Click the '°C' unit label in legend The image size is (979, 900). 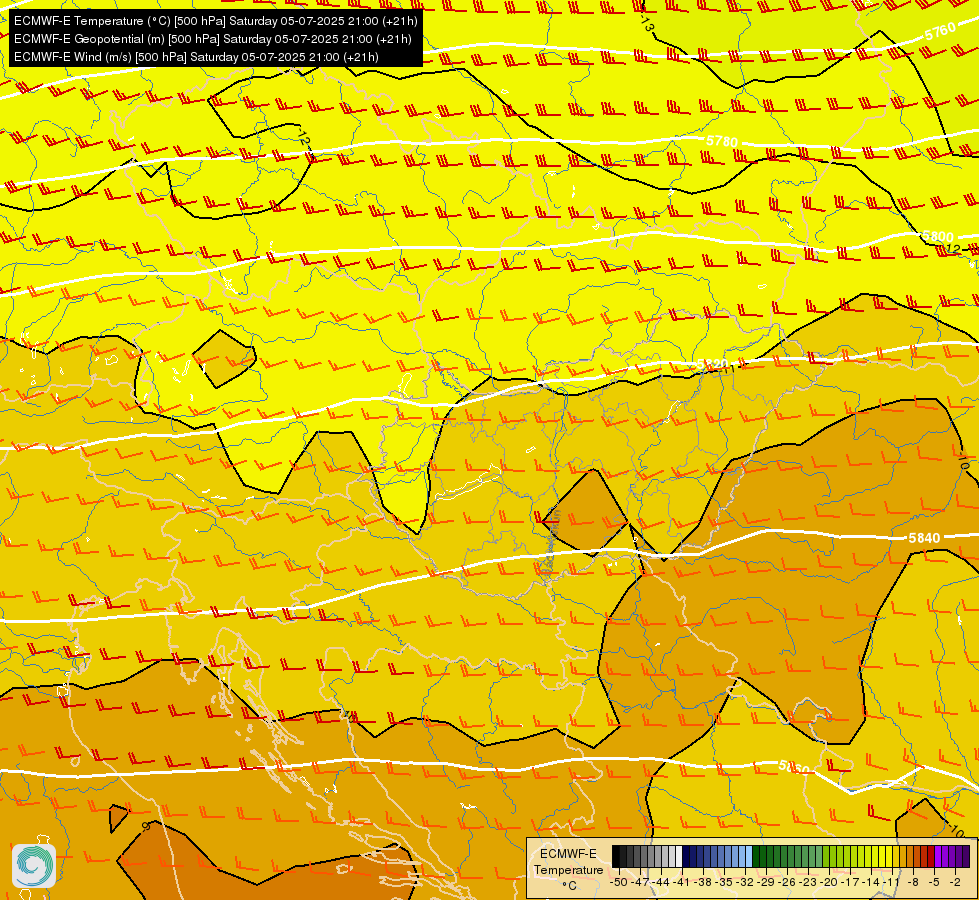click(569, 886)
